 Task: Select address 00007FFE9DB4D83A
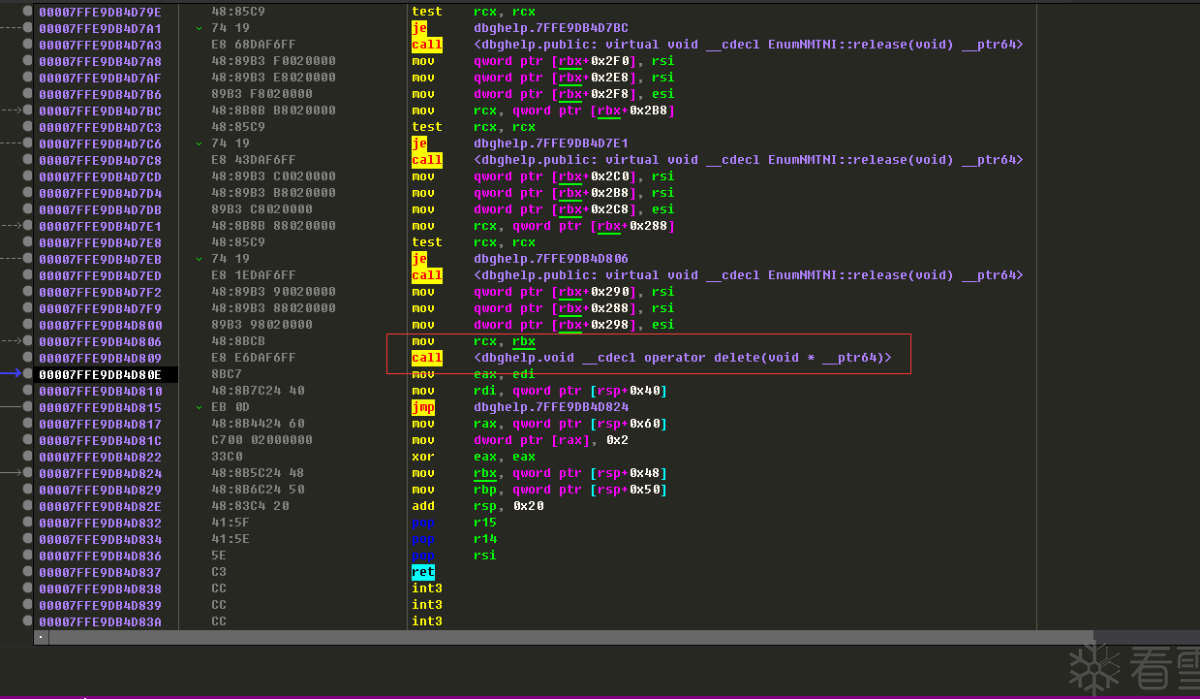[100, 621]
